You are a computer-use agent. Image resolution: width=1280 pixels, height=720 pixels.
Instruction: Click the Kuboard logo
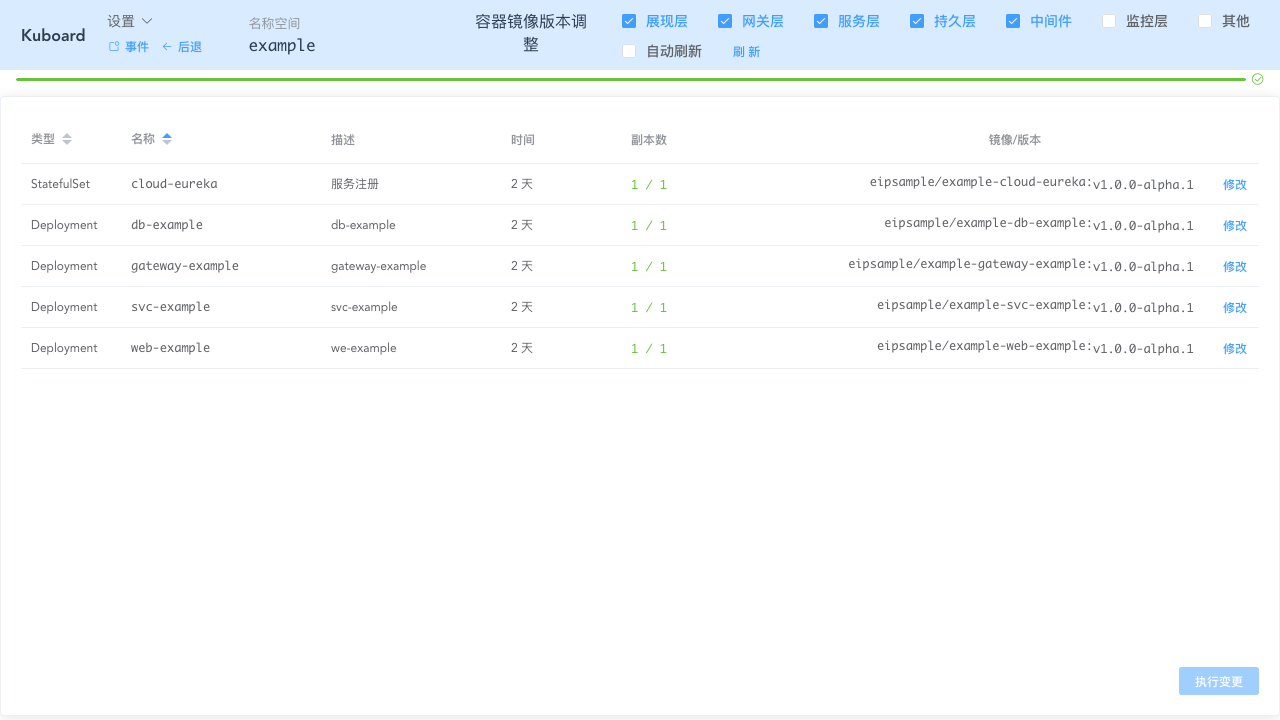point(53,35)
